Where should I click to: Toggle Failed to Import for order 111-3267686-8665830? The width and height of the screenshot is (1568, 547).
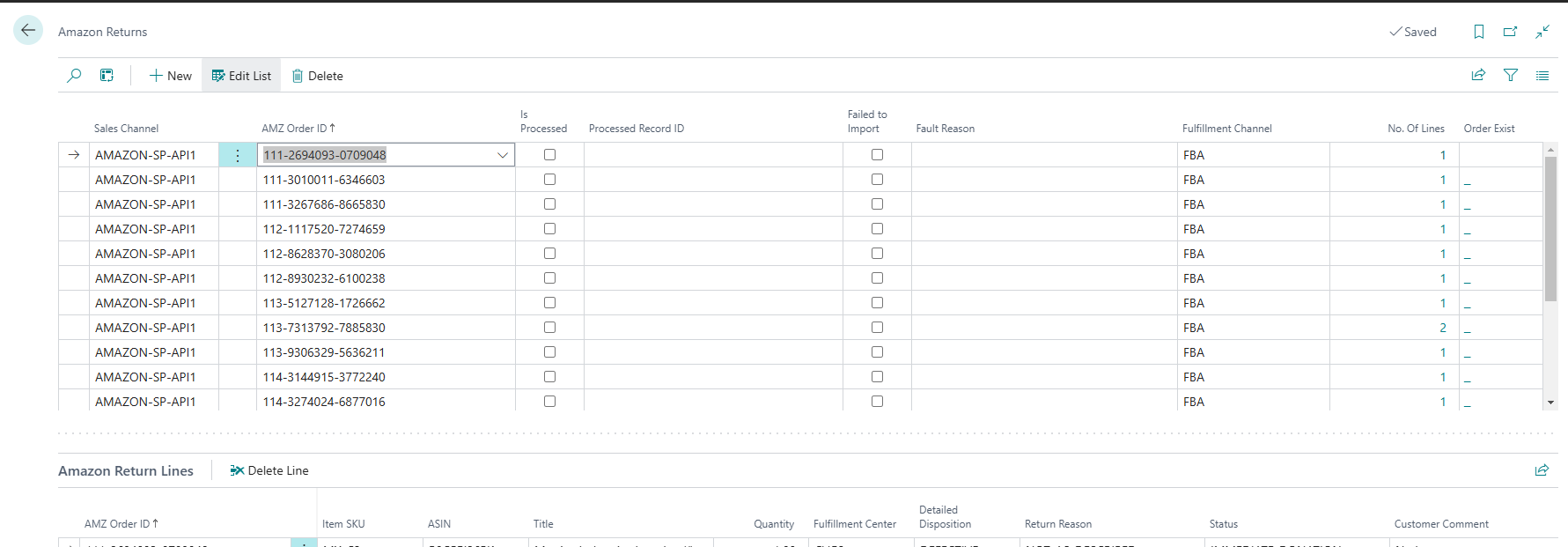[x=877, y=204]
